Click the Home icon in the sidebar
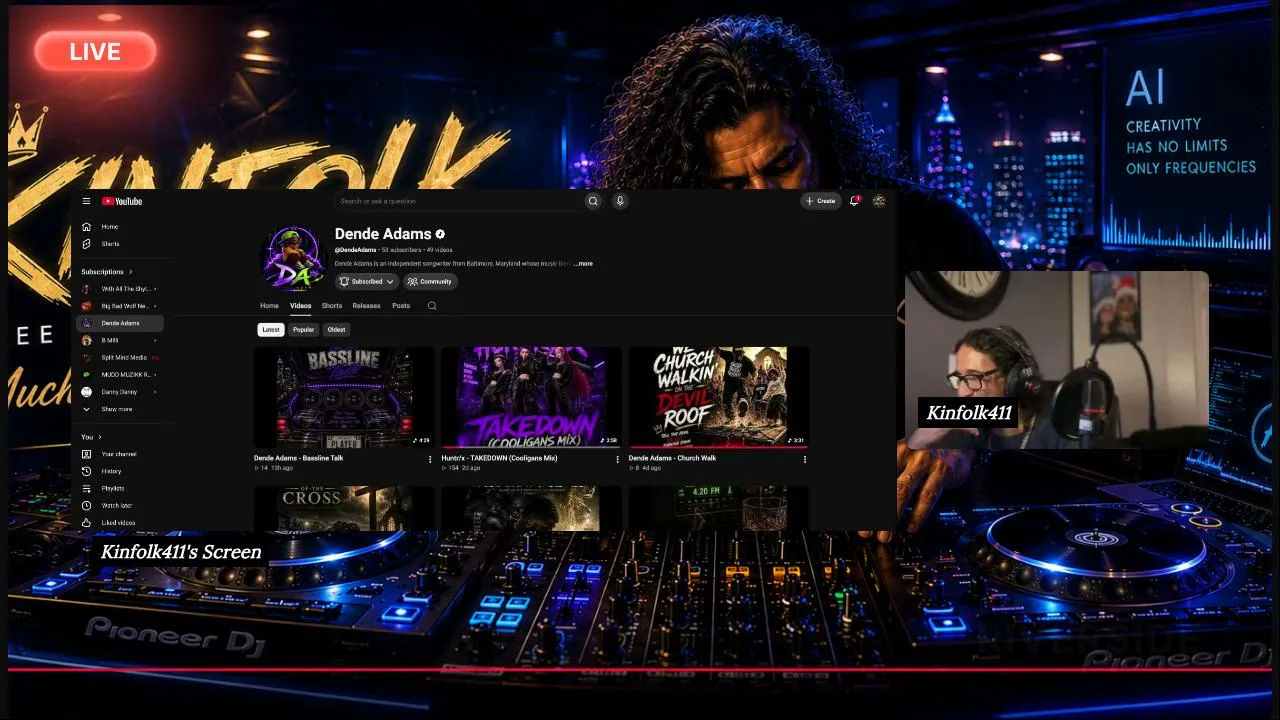Viewport: 1280px width, 720px height. point(87,227)
